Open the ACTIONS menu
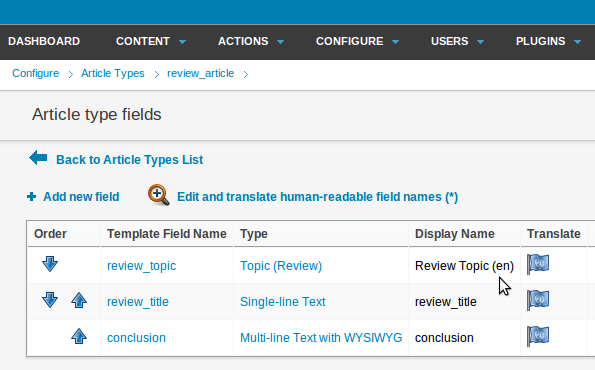Viewport: 595px width, 370px height. pos(243,41)
